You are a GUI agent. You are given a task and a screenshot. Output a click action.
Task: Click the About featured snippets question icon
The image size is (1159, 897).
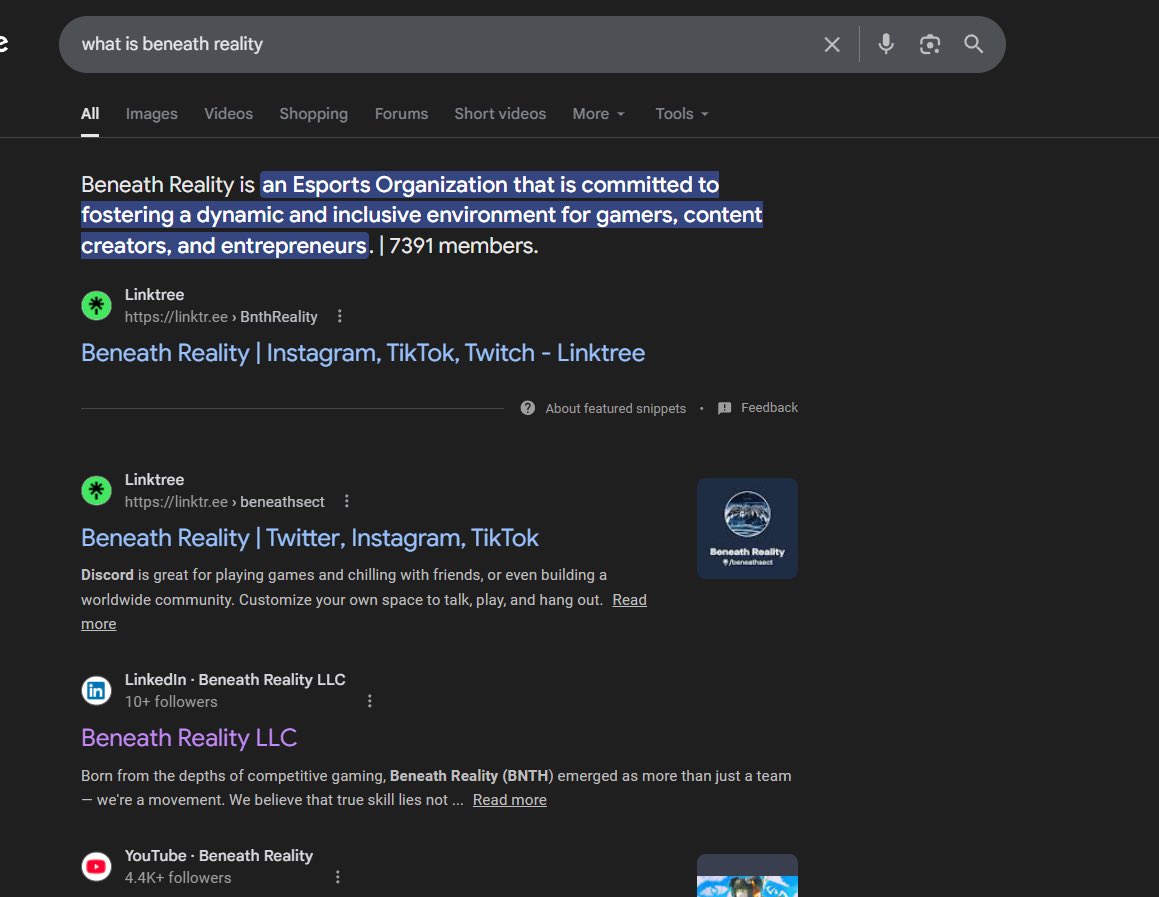pyautogui.click(x=528, y=408)
